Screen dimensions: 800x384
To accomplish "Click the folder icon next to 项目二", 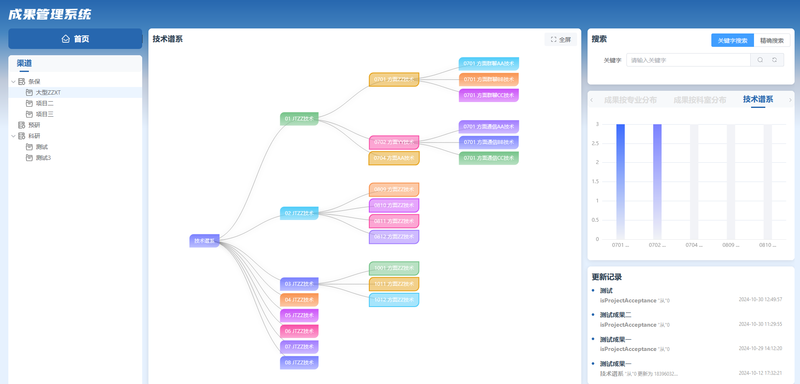I will (29, 103).
